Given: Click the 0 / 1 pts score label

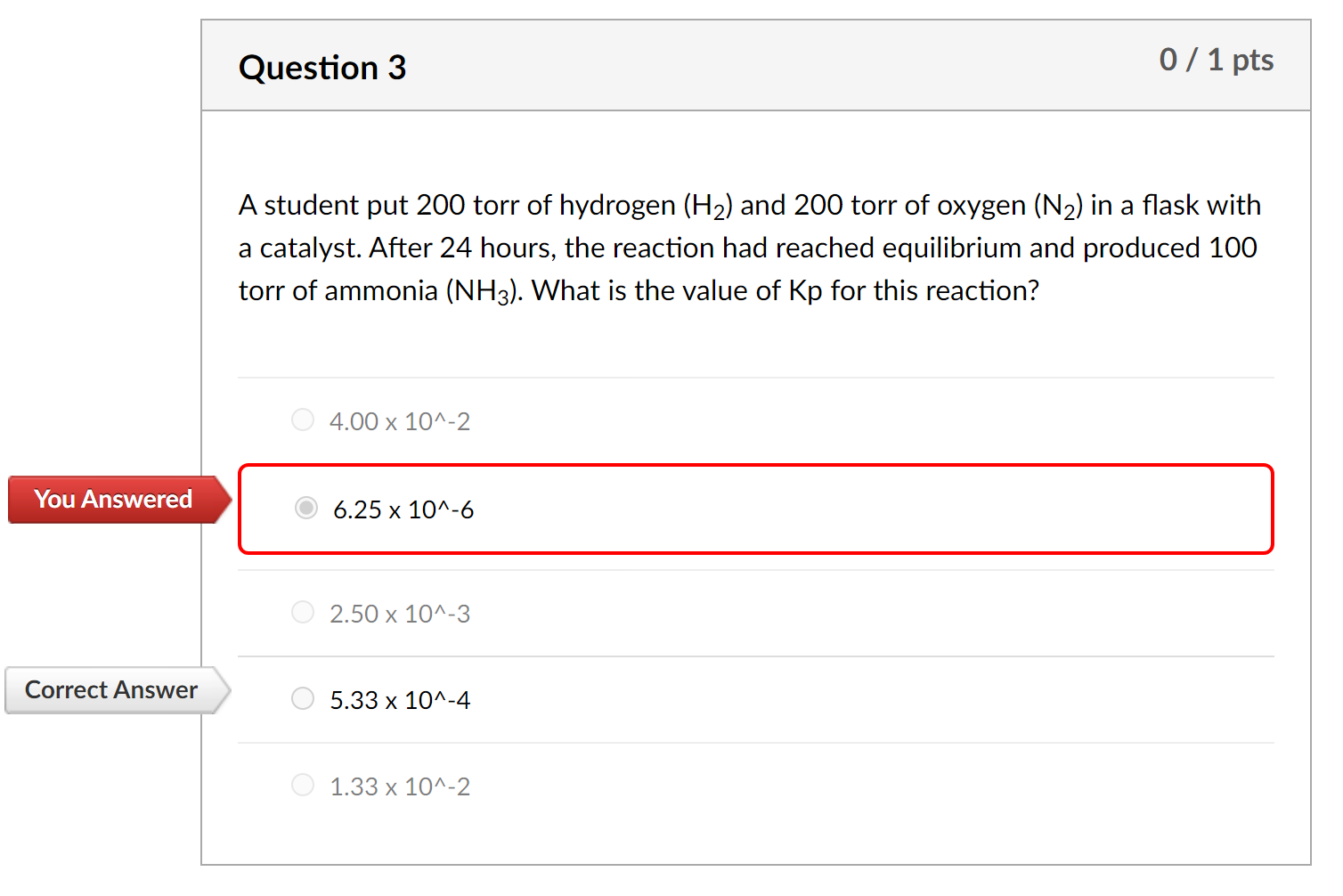Looking at the screenshot, I should click(1217, 61).
